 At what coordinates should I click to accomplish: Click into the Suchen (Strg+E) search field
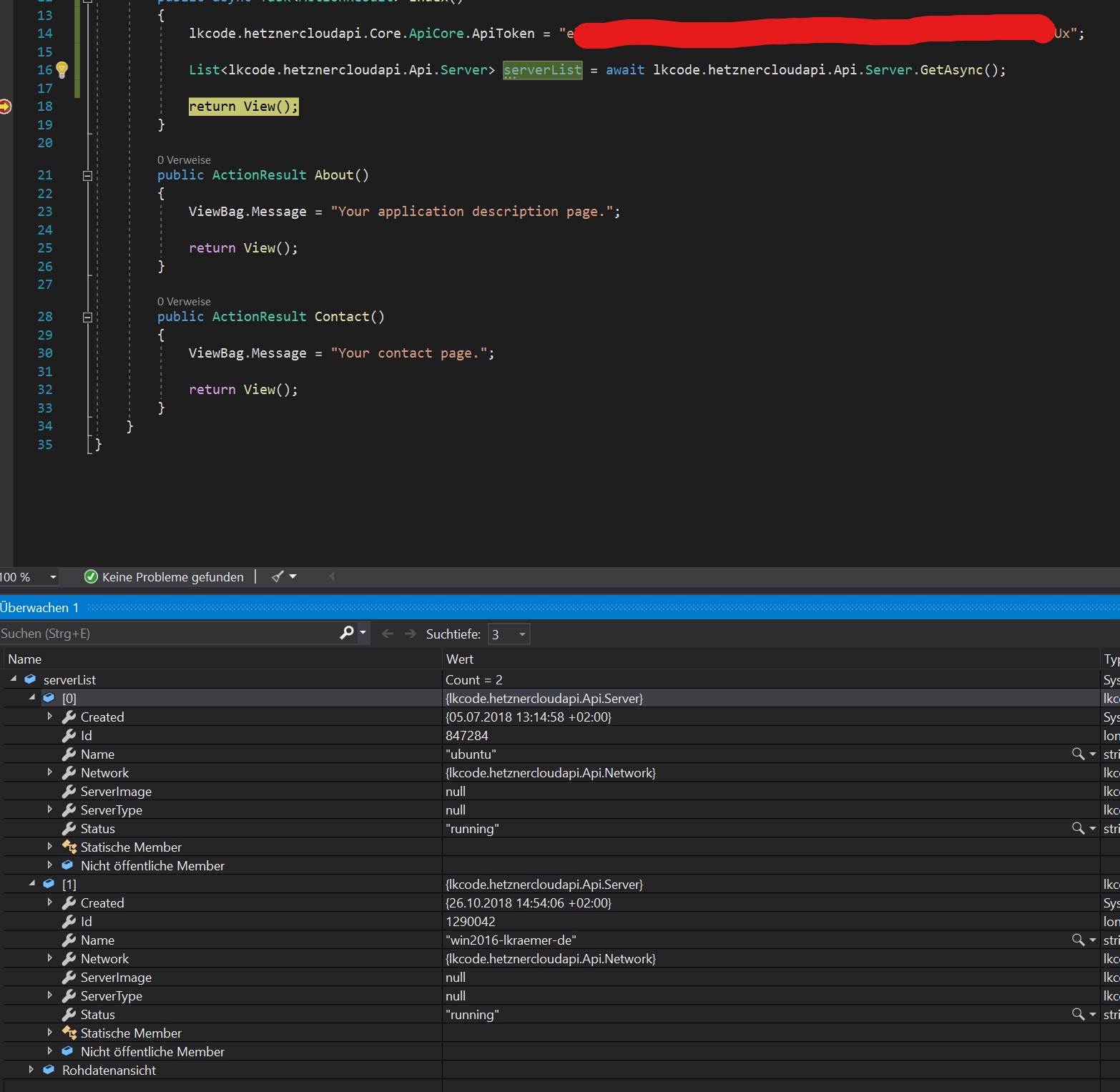point(168,634)
